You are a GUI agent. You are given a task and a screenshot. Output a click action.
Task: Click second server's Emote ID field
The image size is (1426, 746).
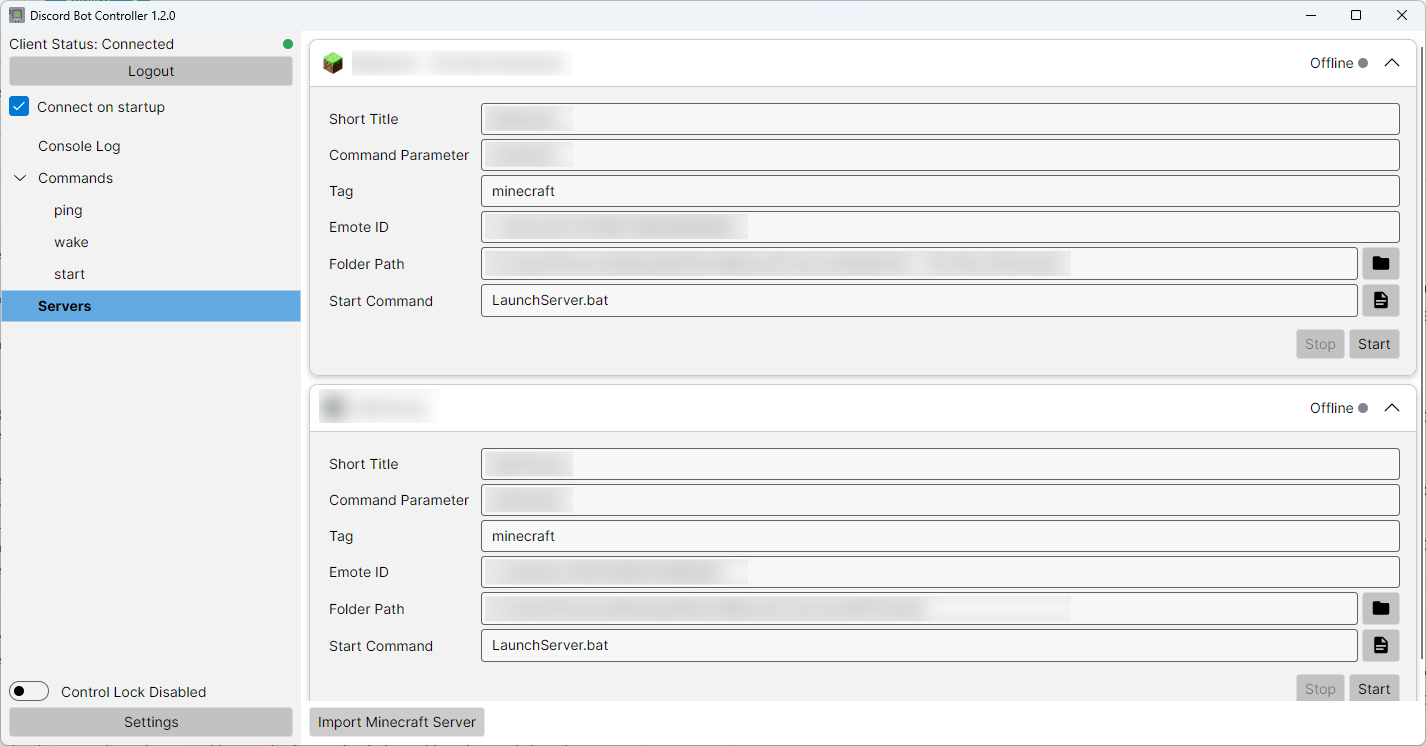pos(940,572)
